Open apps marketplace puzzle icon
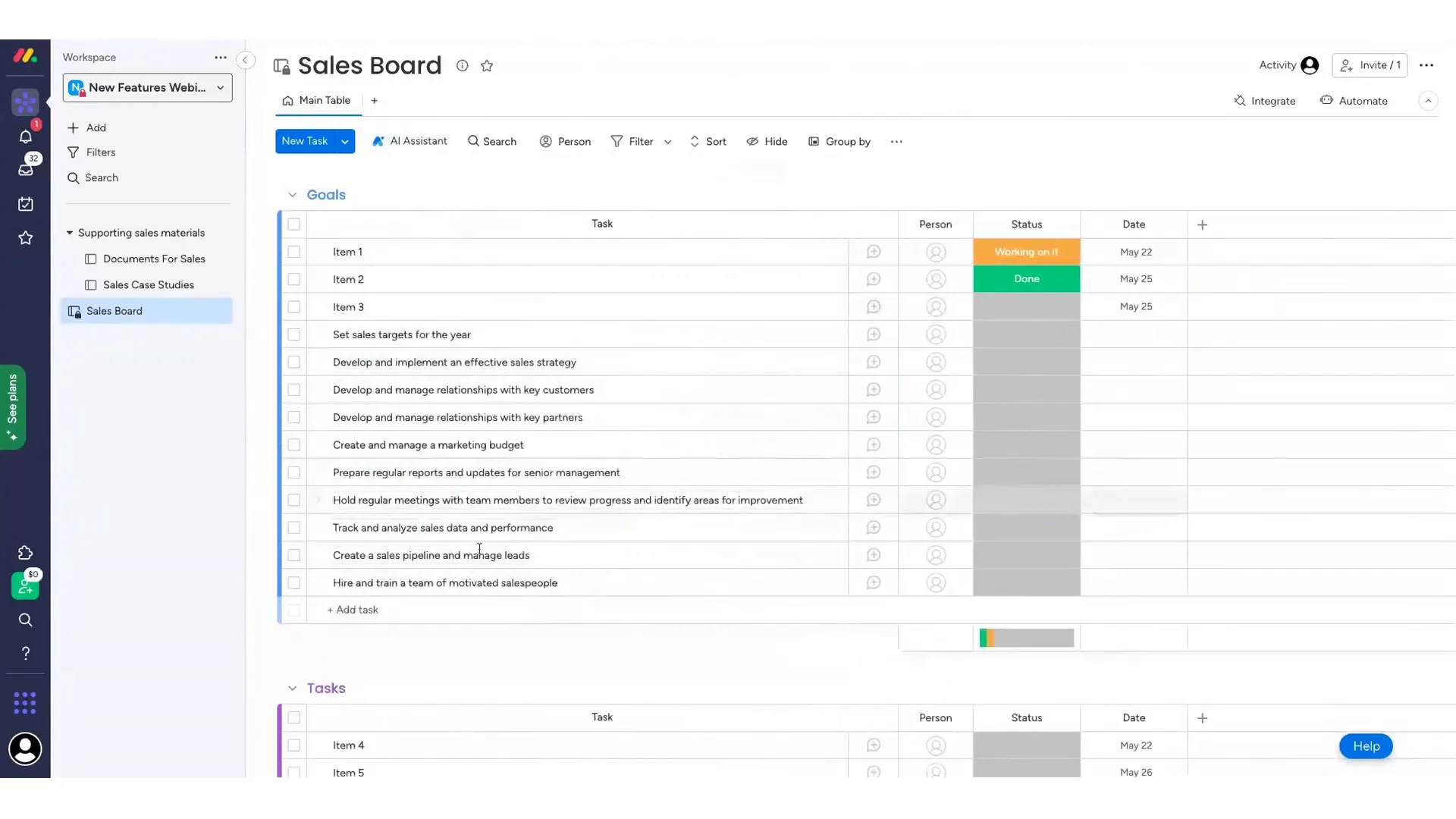 pos(25,553)
